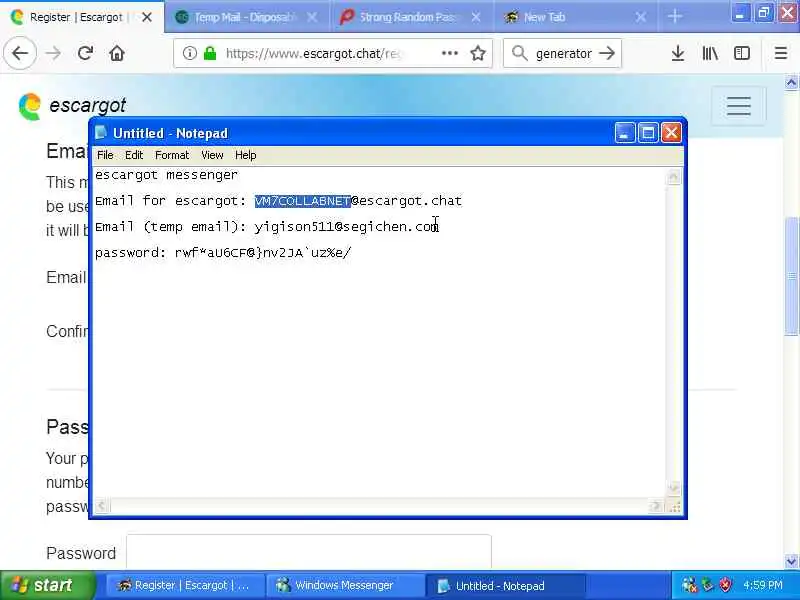The height and width of the screenshot is (600, 800).
Task: Submit search with the arrow button
Action: [x=607, y=53]
